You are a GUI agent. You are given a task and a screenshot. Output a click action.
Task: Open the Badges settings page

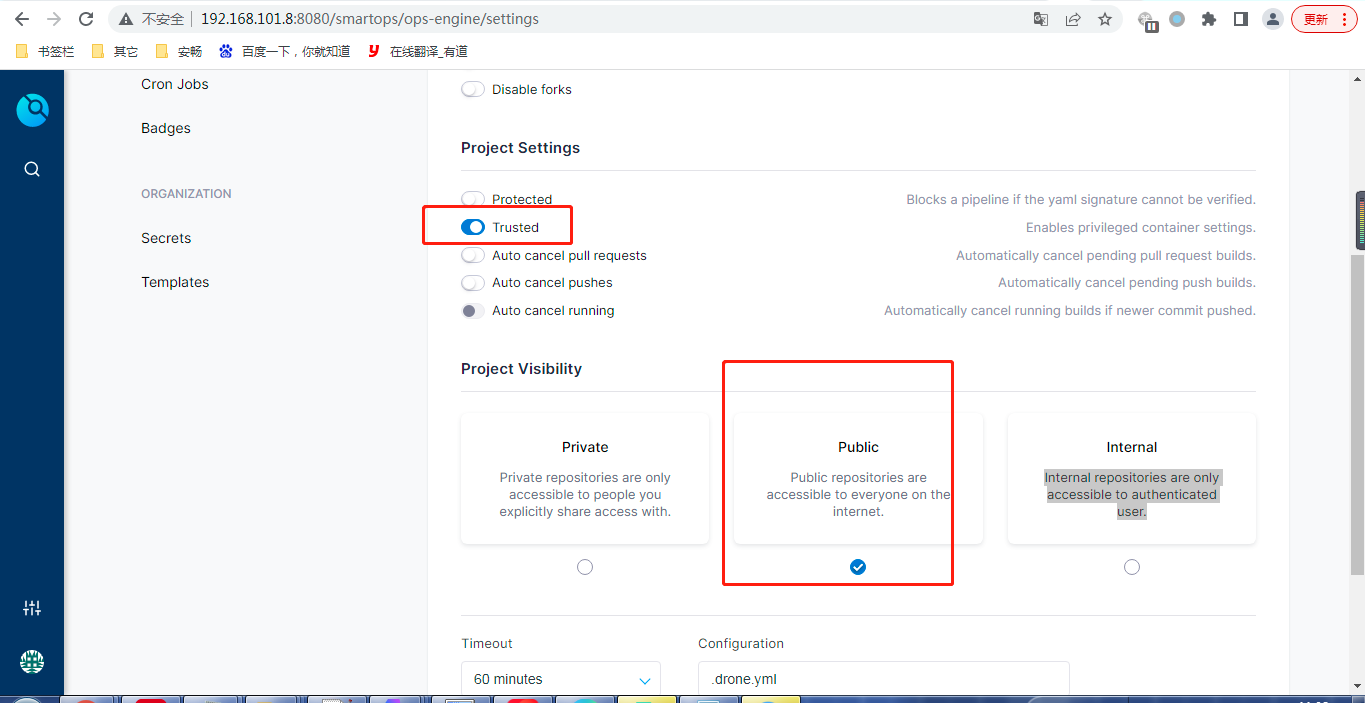(165, 128)
